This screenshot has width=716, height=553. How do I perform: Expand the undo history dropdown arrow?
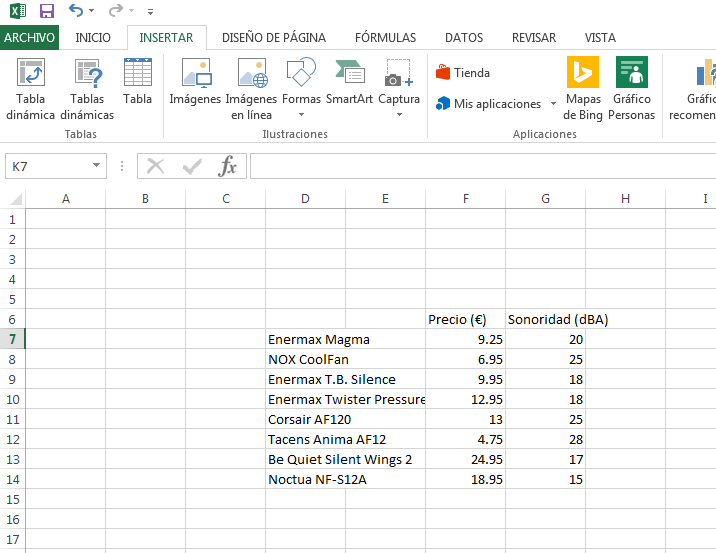tap(91, 10)
